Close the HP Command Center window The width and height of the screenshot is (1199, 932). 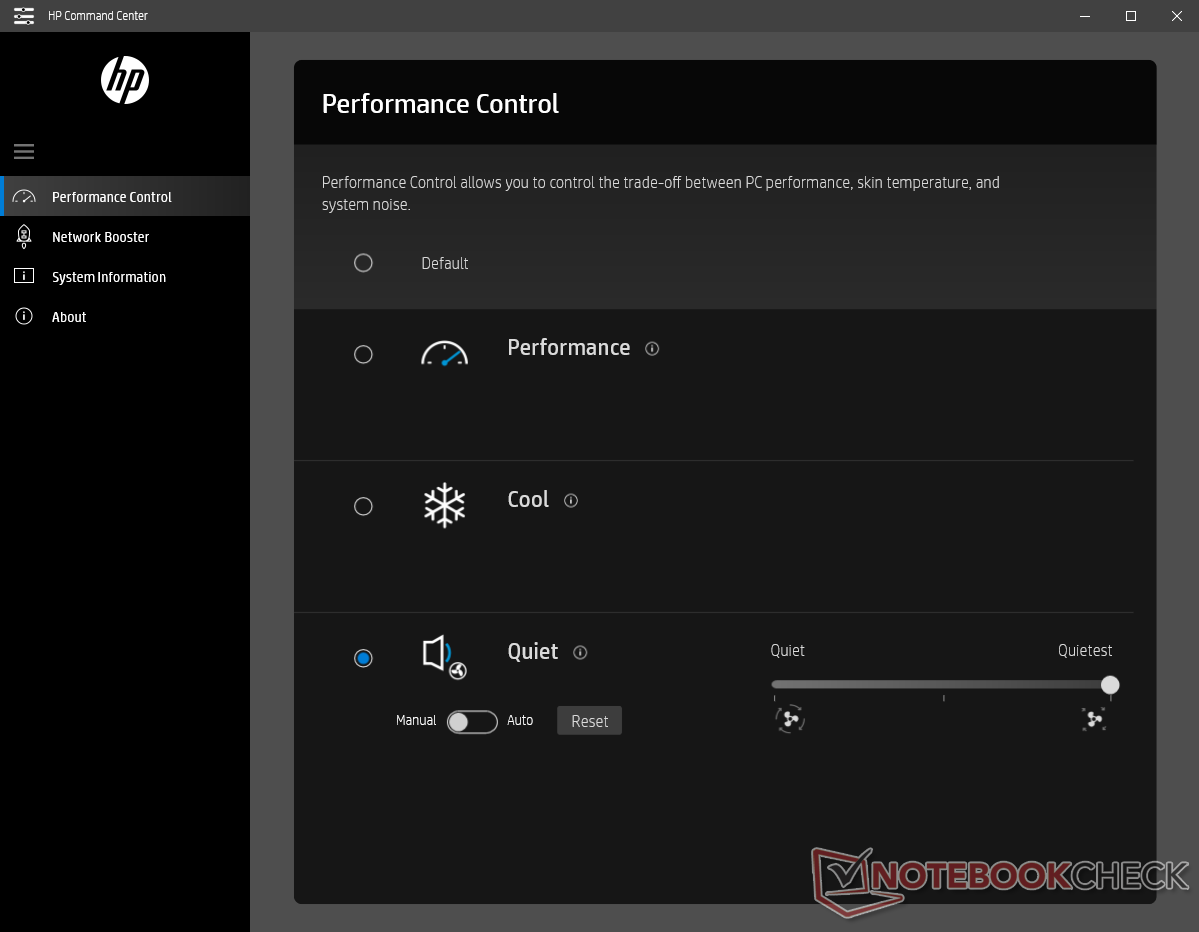tap(1177, 16)
